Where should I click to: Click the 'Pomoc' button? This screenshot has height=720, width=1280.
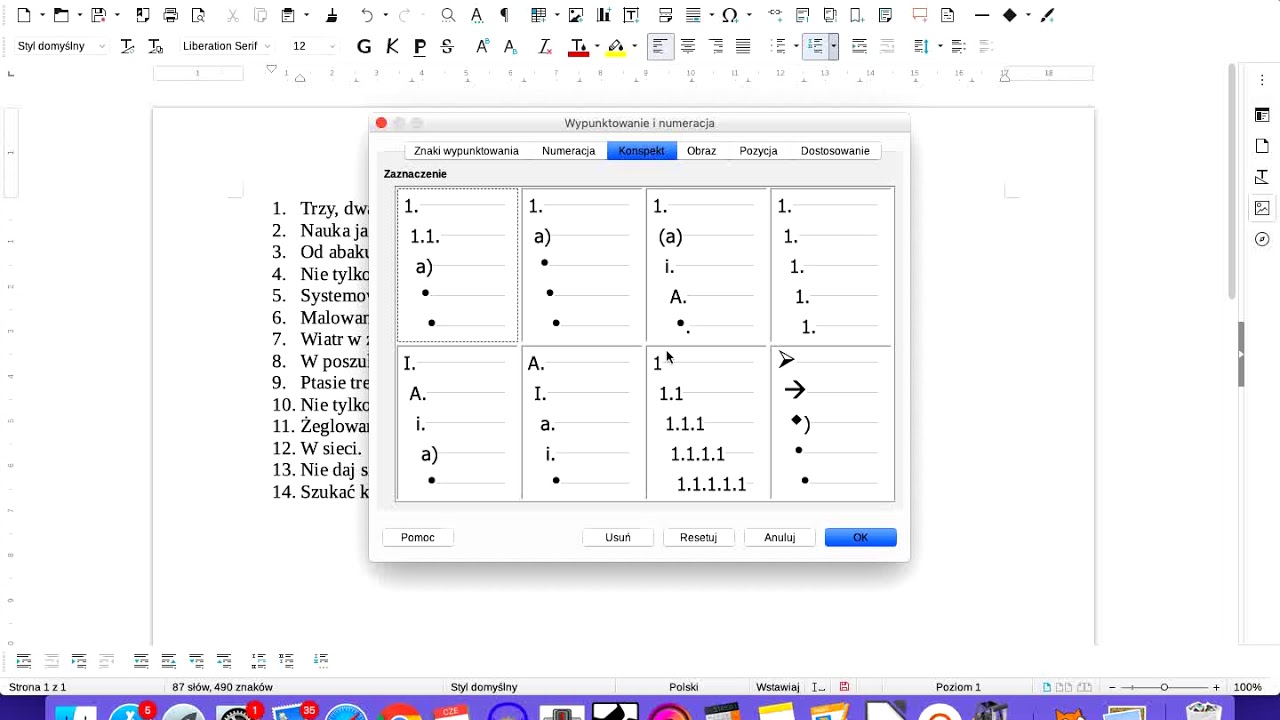(418, 537)
